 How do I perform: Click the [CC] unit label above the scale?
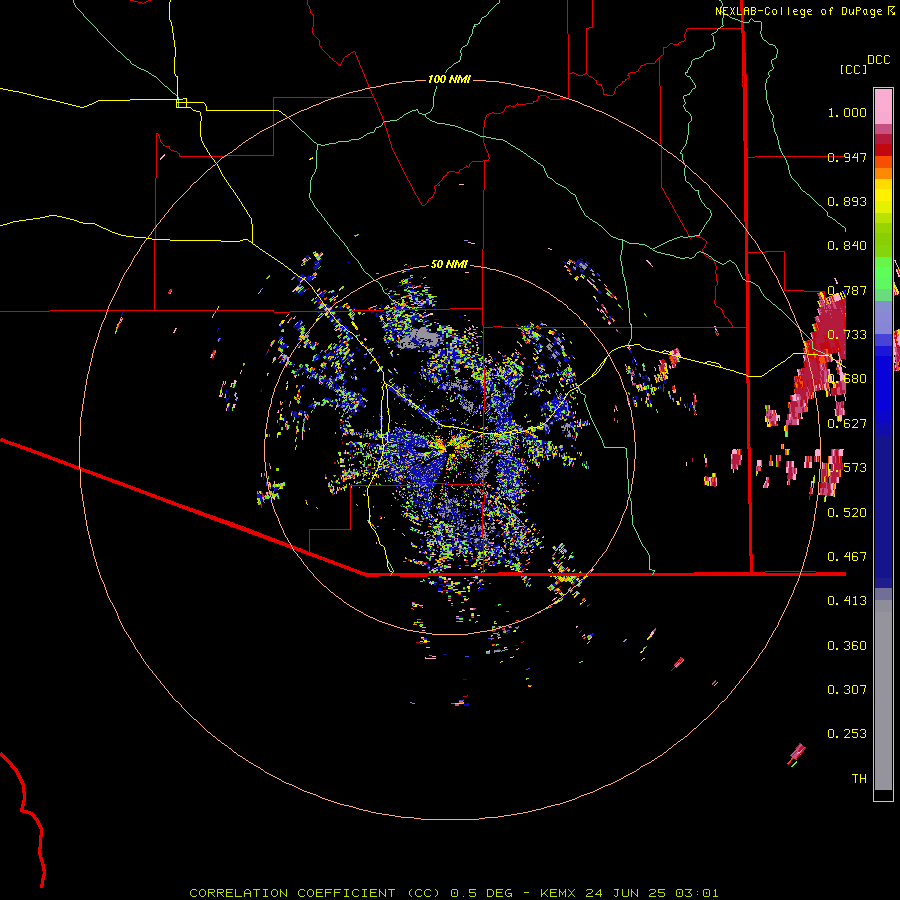854,69
